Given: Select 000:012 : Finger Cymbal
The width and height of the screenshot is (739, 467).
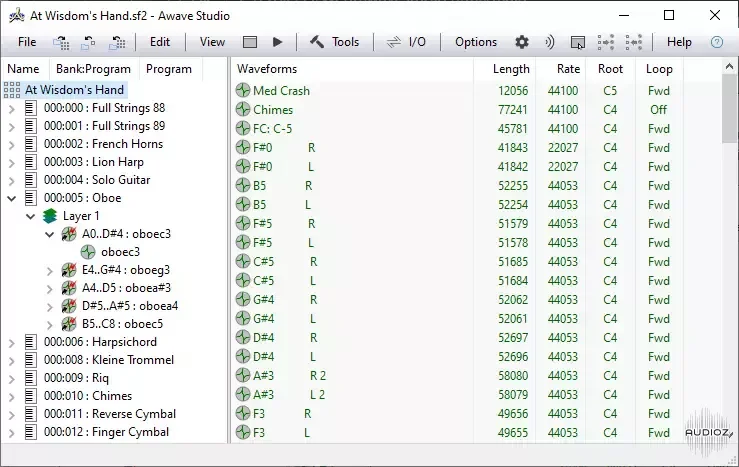Looking at the screenshot, I should tap(106, 432).
